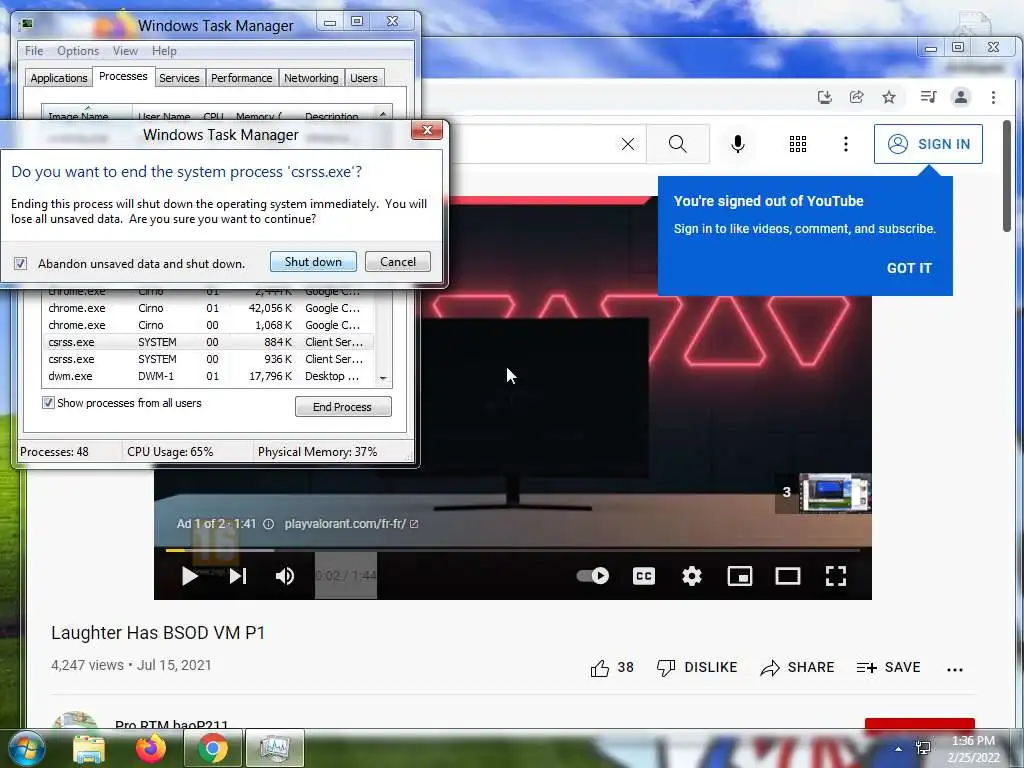Image resolution: width=1024 pixels, height=768 pixels.
Task: Bookmark page with the star icon
Action: (889, 97)
